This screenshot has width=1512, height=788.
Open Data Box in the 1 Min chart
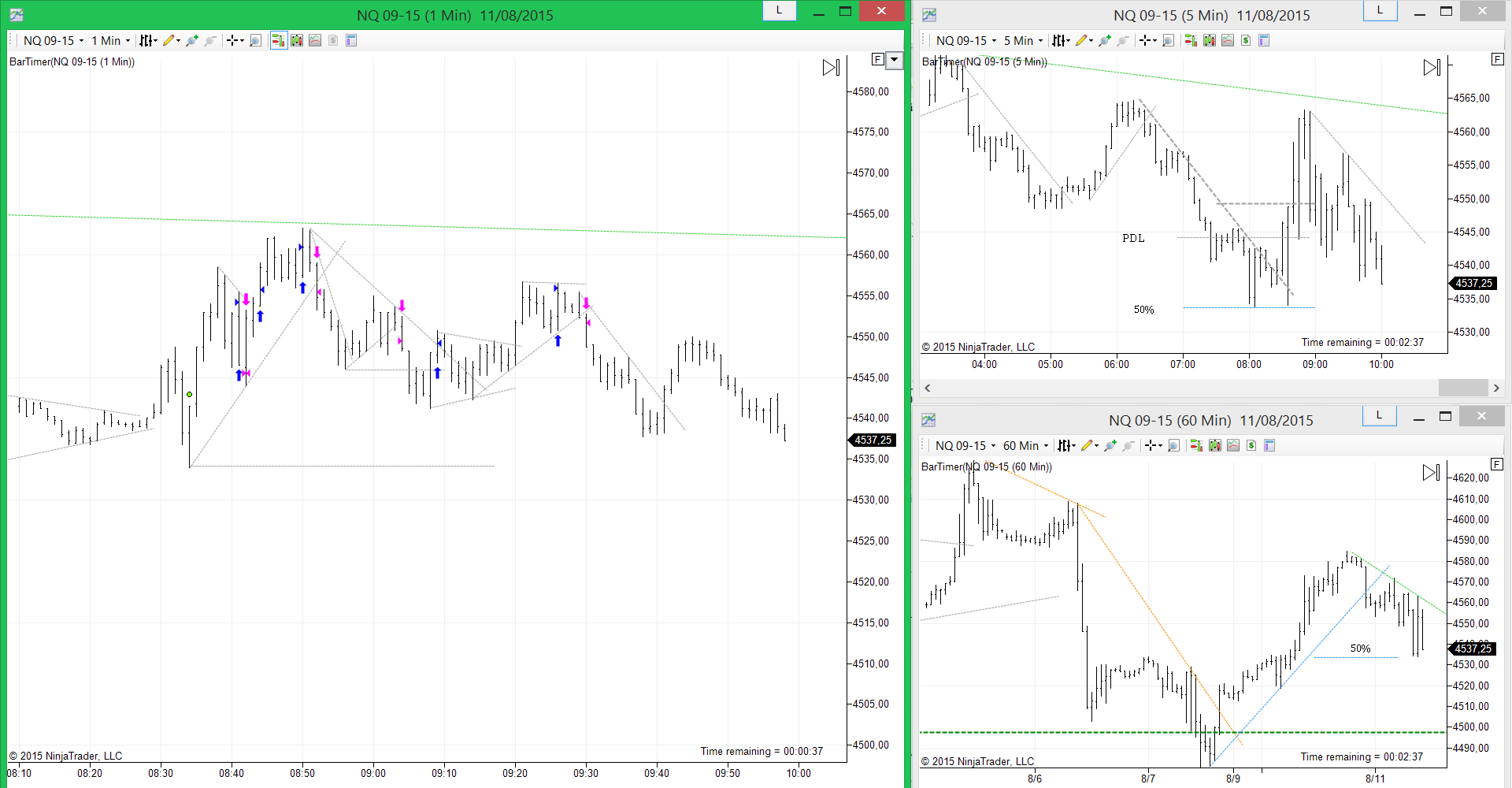point(351,40)
